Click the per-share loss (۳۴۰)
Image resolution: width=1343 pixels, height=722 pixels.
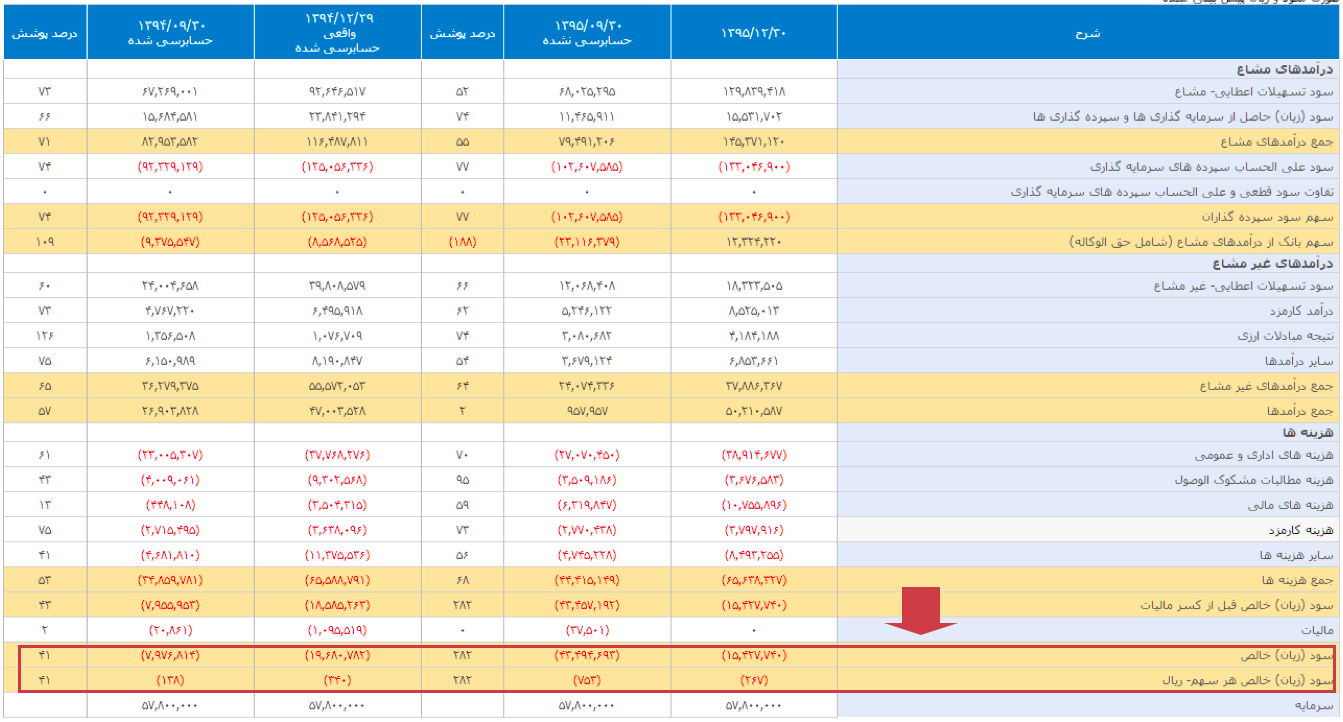coord(337,681)
